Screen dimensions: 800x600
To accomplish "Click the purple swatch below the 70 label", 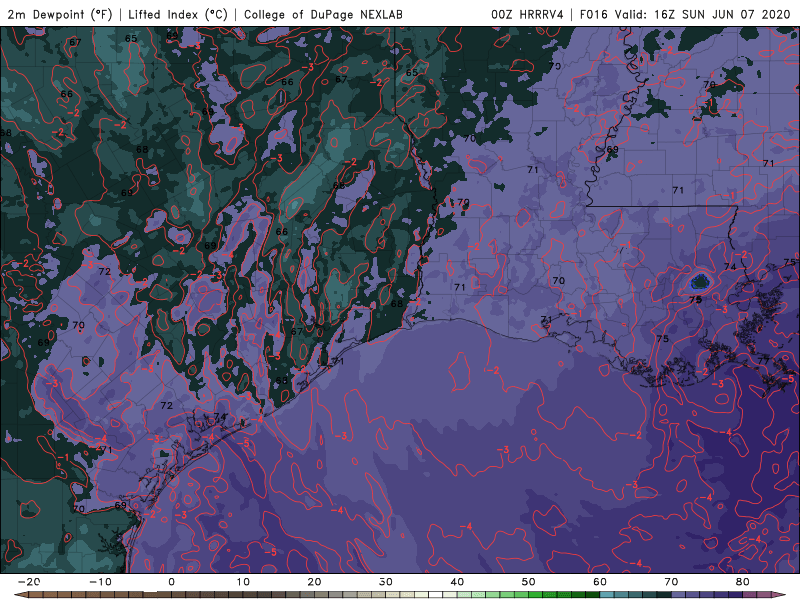I will (679, 595).
